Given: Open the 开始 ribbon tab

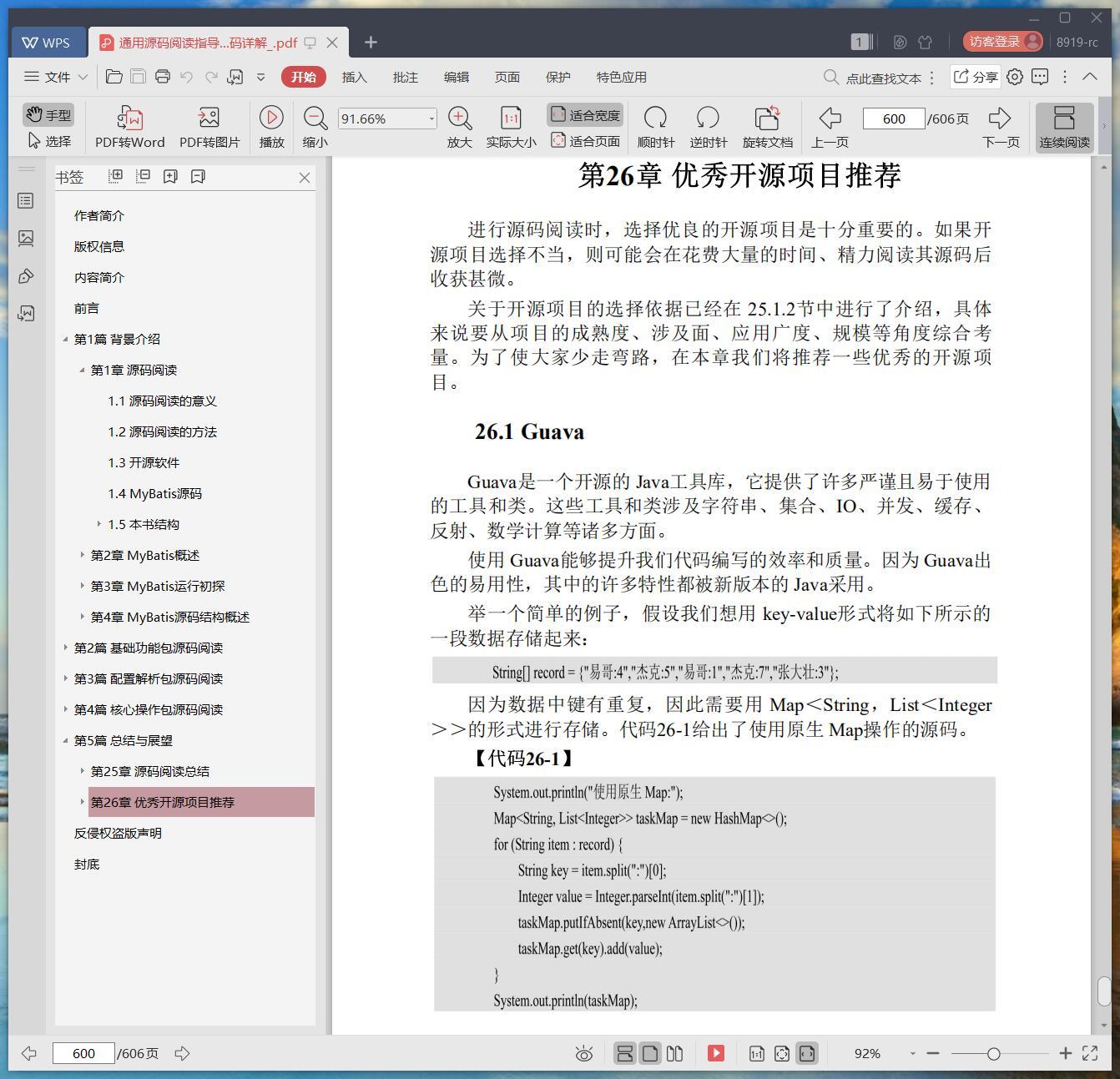Looking at the screenshot, I should 303,77.
